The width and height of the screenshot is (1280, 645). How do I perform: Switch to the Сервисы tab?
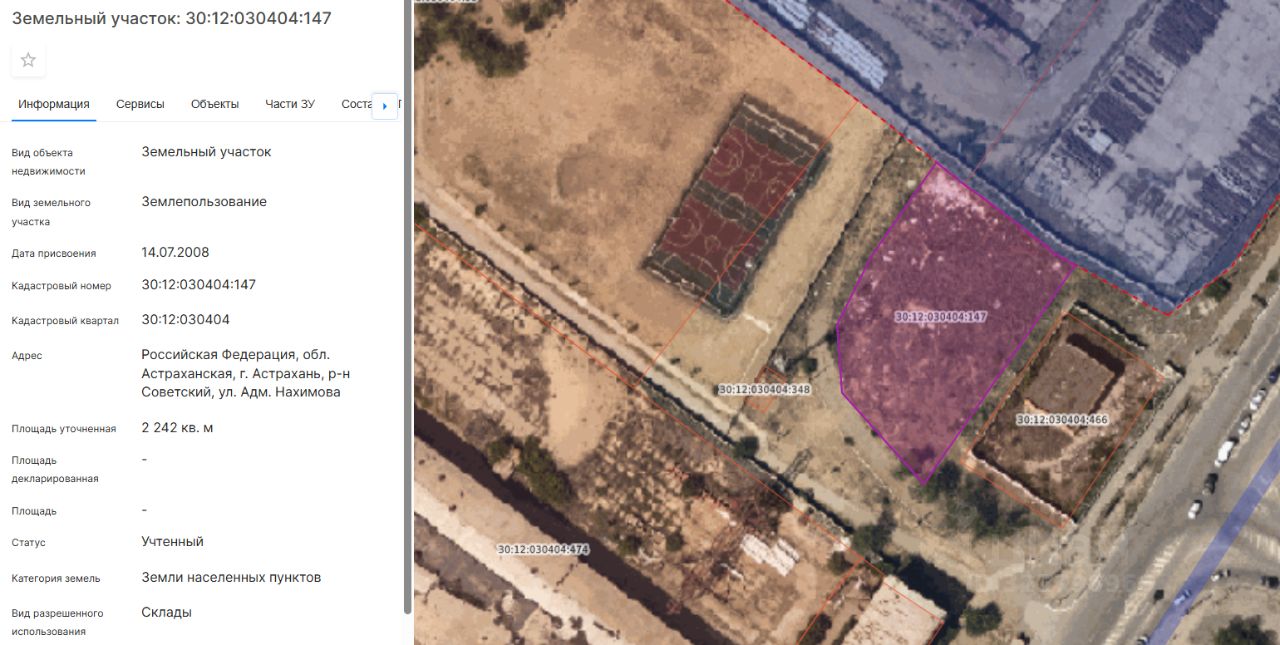(x=140, y=104)
